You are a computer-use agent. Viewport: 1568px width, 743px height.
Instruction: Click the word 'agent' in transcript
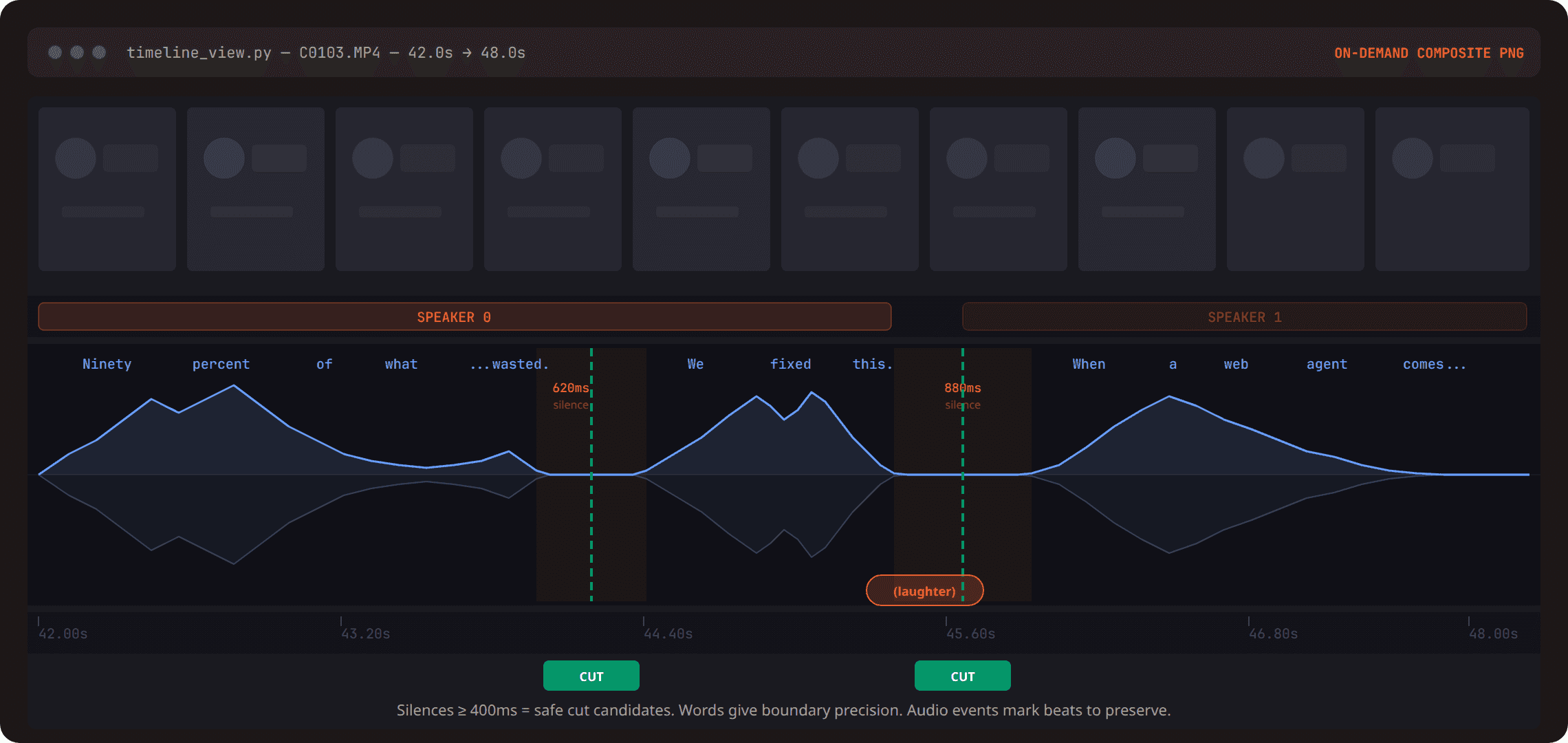point(1327,364)
